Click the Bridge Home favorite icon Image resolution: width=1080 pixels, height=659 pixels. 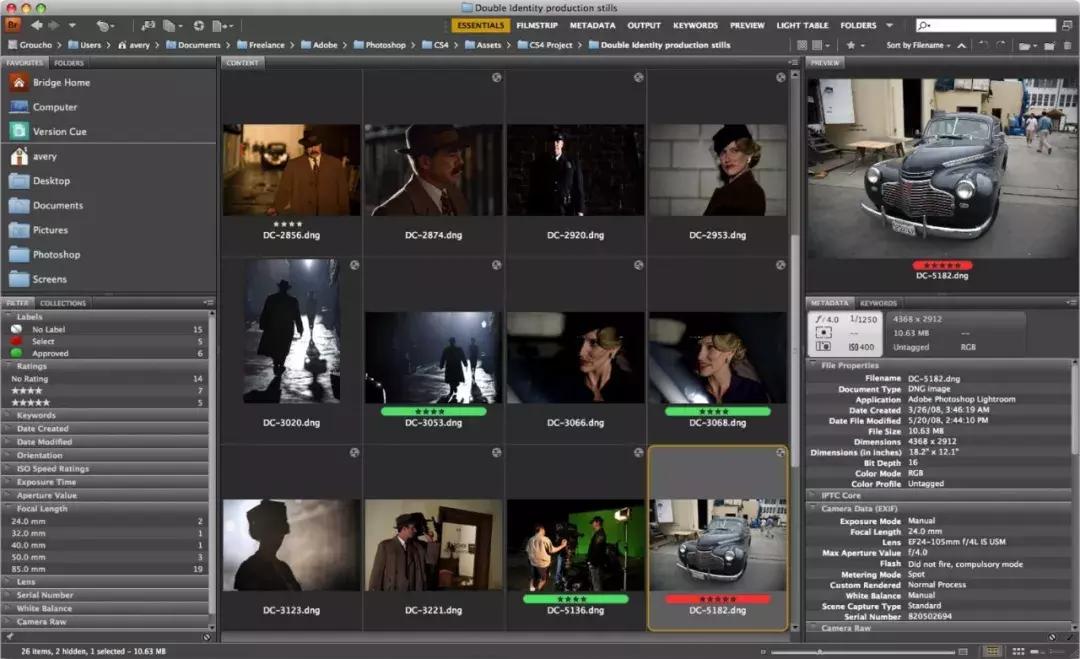pos(18,82)
